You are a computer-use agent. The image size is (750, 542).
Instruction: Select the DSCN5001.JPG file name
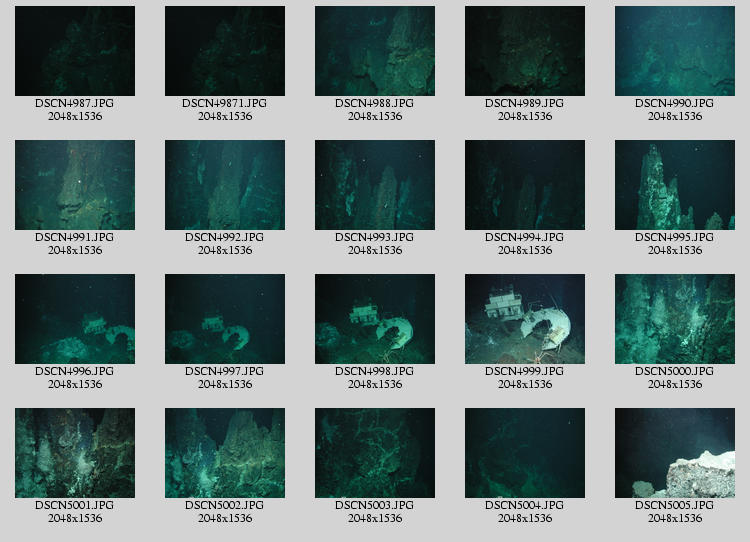tap(75, 505)
